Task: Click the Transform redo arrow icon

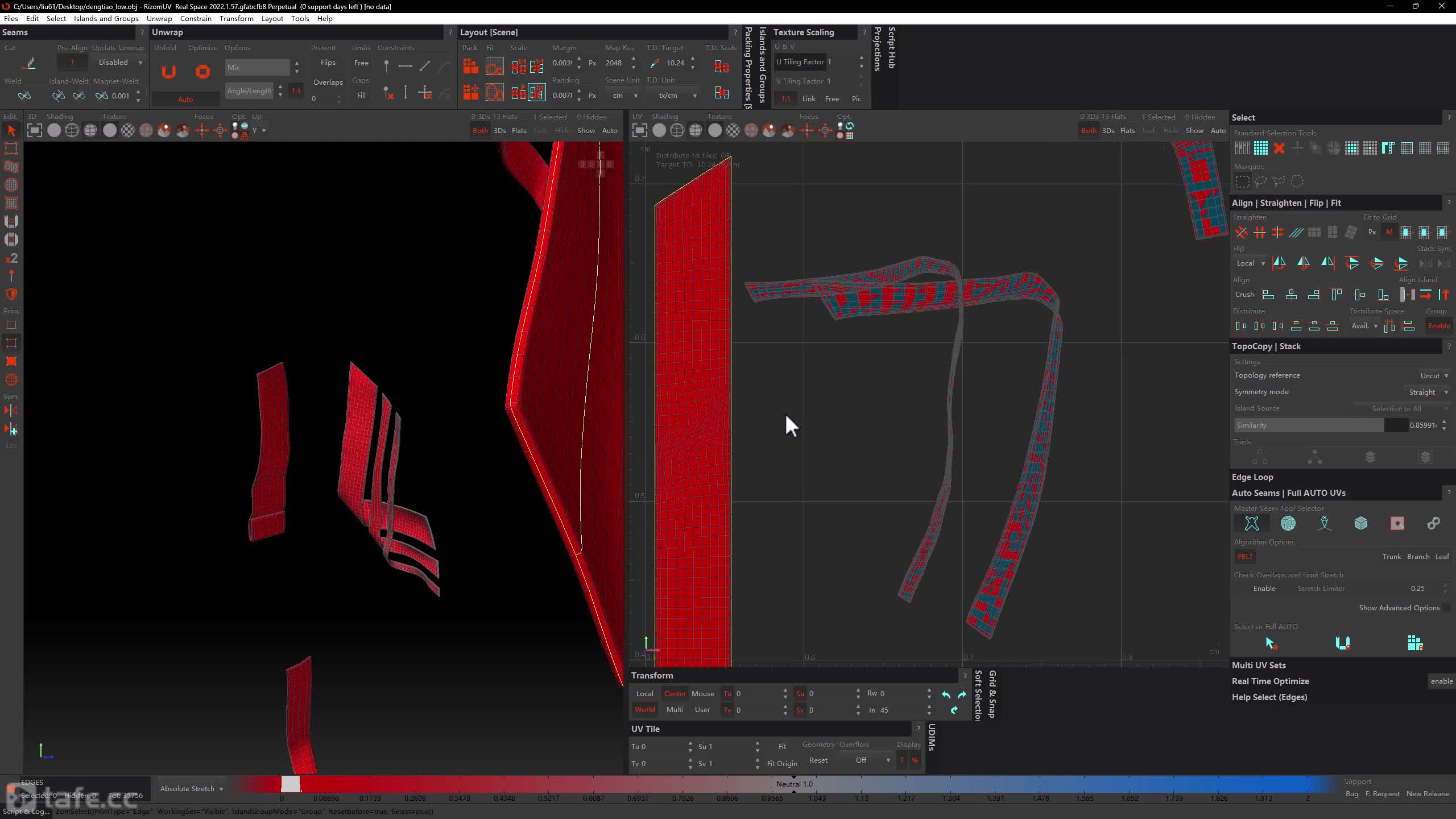Action: click(962, 694)
